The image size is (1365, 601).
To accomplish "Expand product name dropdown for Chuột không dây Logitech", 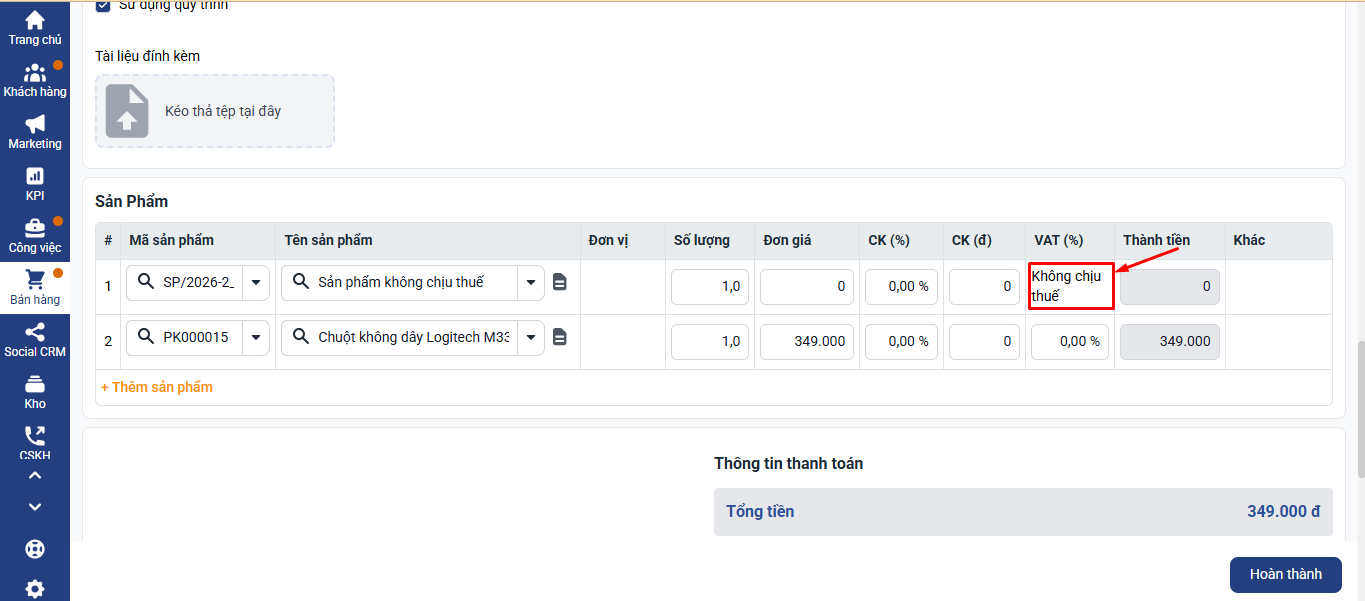I will pos(530,338).
